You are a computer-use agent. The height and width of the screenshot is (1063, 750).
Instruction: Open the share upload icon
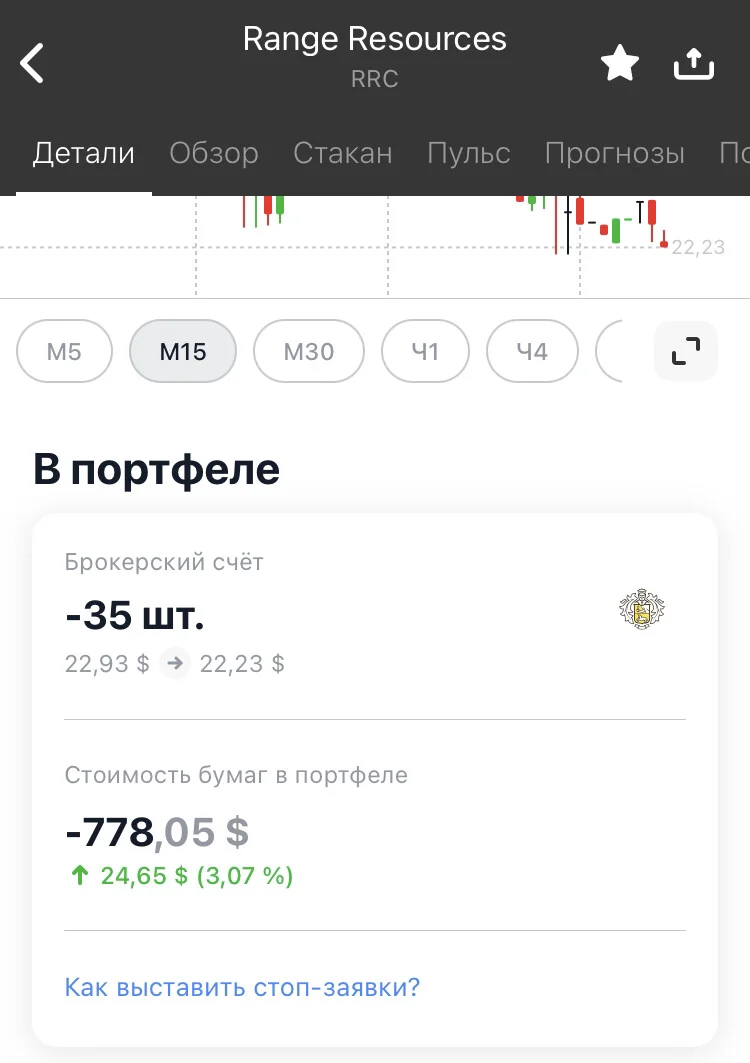tap(694, 64)
